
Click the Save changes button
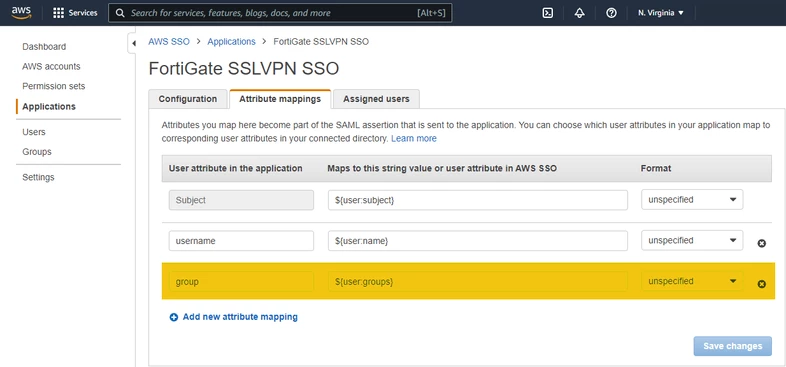coord(732,346)
